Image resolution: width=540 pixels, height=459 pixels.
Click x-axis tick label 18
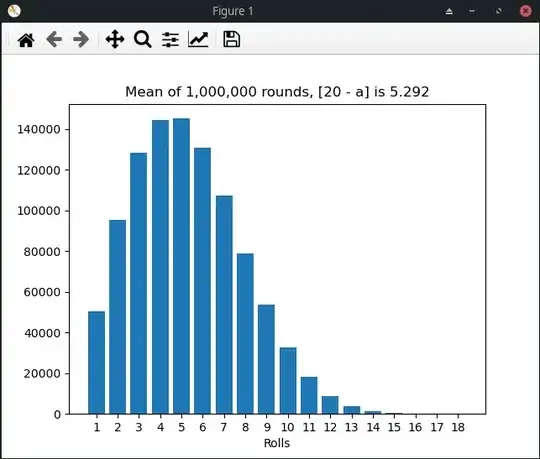pos(458,427)
